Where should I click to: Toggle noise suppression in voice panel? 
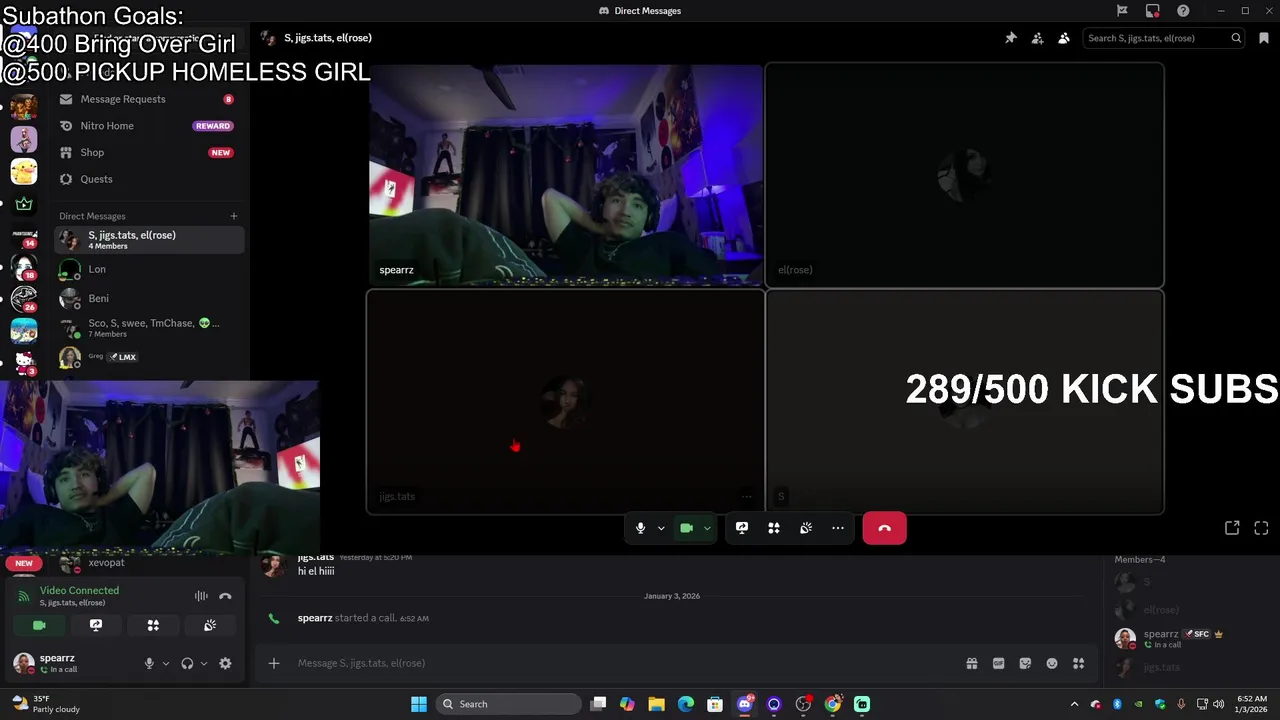point(201,596)
